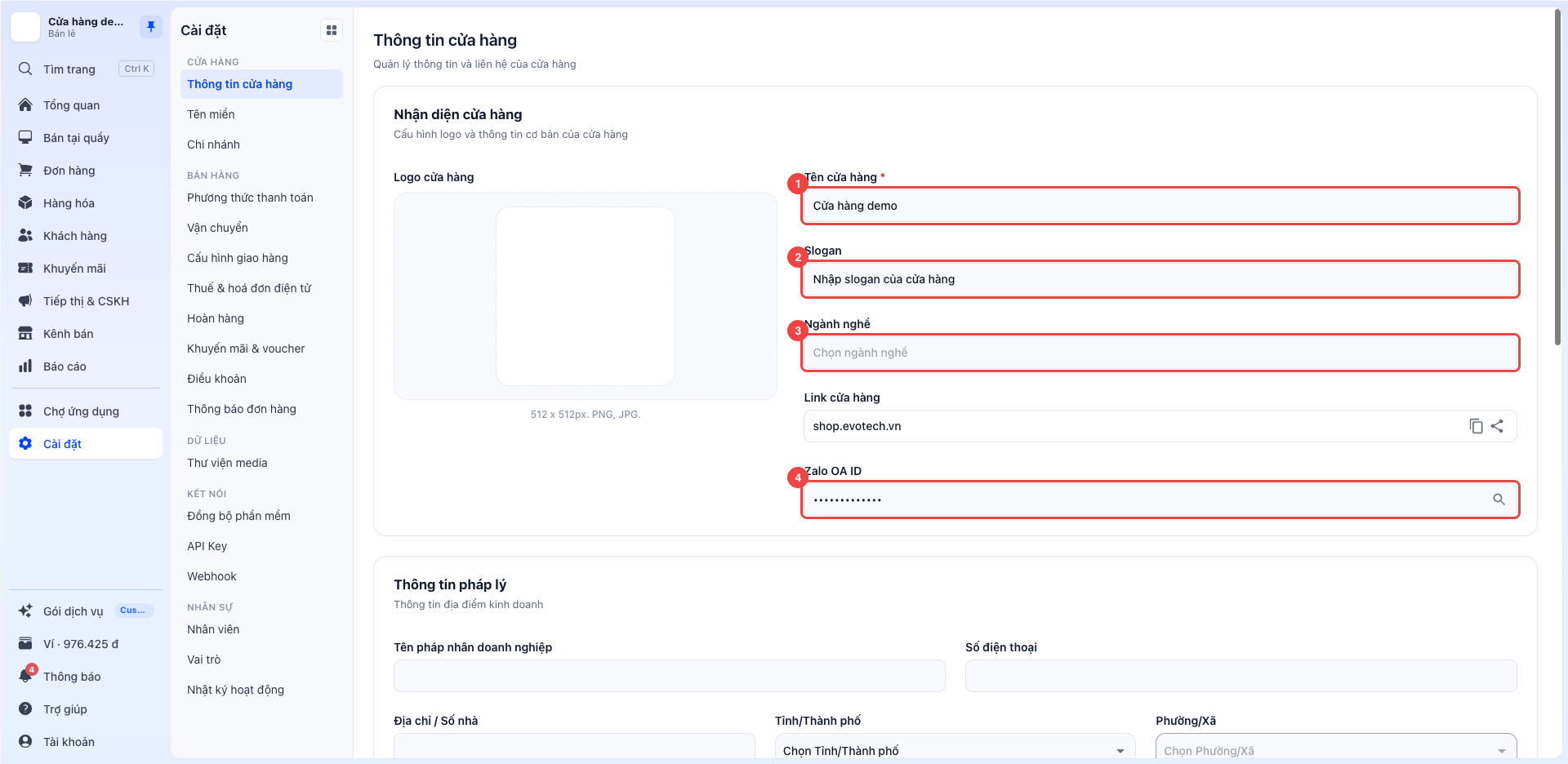Open Thư viện media settings
The image size is (1568, 764).
point(261,463)
